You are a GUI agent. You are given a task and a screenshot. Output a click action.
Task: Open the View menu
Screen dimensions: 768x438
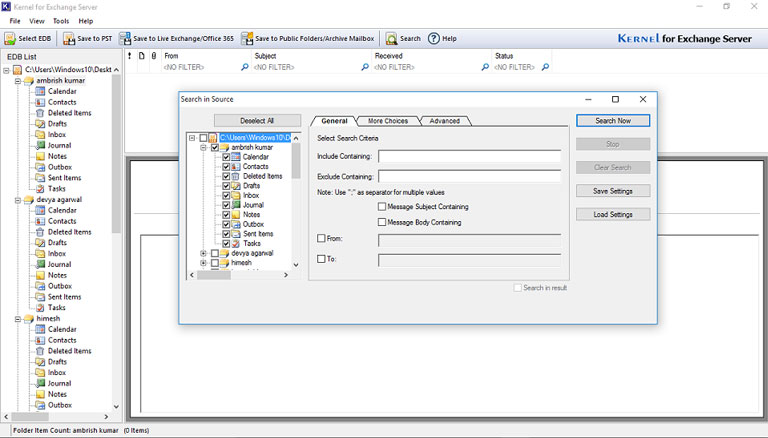click(x=37, y=21)
